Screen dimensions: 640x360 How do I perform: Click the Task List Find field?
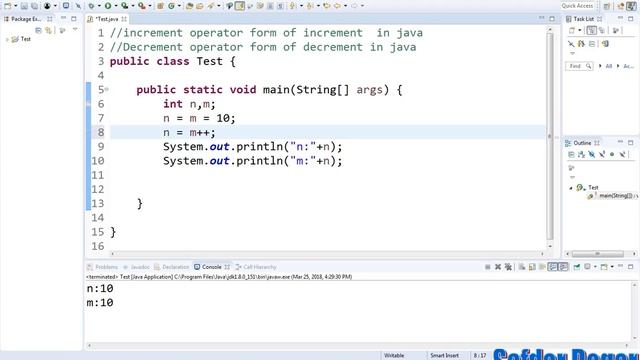[x=579, y=66]
